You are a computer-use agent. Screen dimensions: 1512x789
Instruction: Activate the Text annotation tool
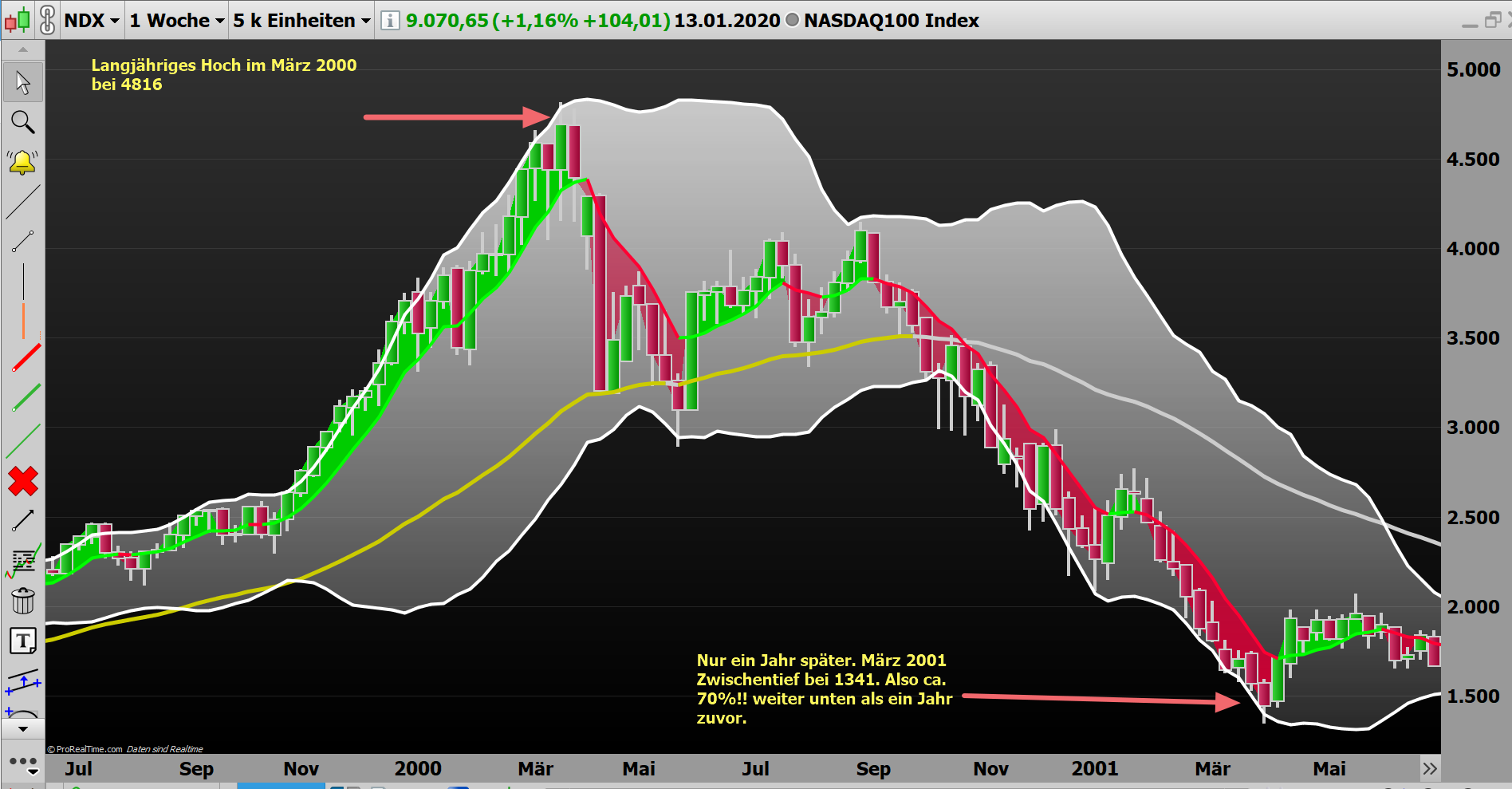[22, 640]
